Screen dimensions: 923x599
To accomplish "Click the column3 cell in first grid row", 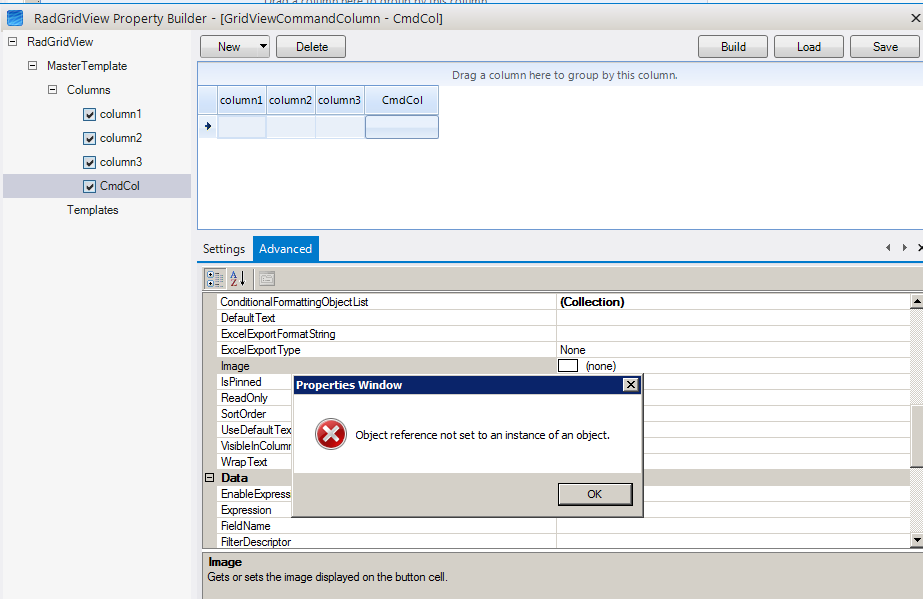I will pyautogui.click(x=340, y=127).
